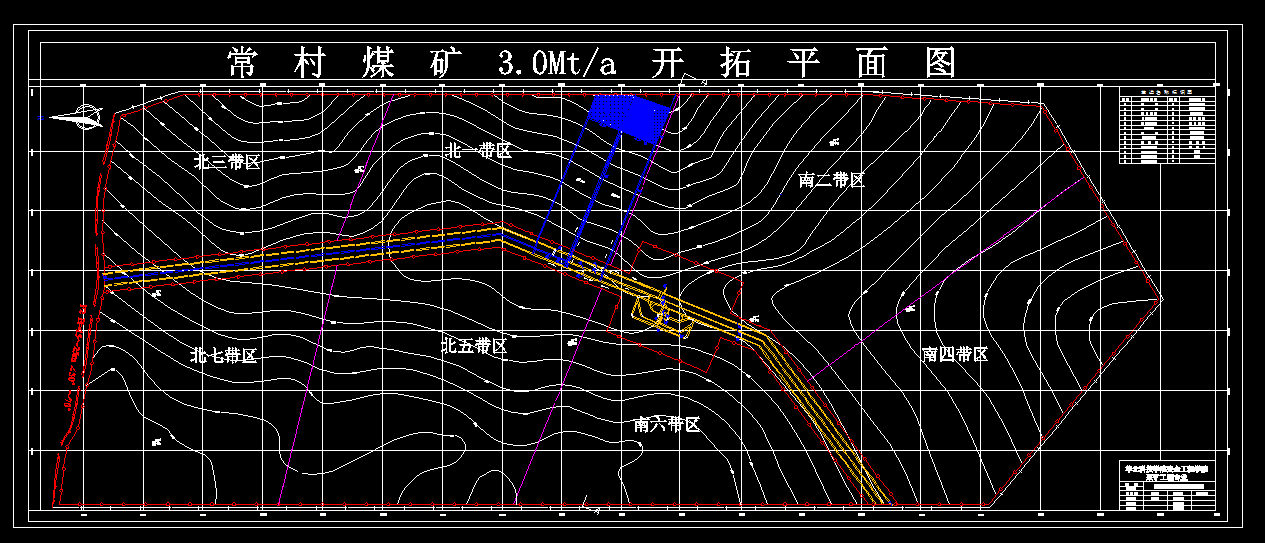Screen dimensions: 1265x543
Task: Click the title block at bottom right
Action: point(1169,487)
